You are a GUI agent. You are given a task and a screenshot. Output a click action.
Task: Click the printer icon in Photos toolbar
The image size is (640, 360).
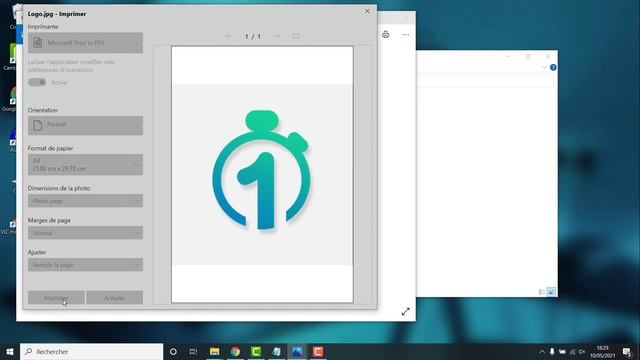click(x=386, y=35)
